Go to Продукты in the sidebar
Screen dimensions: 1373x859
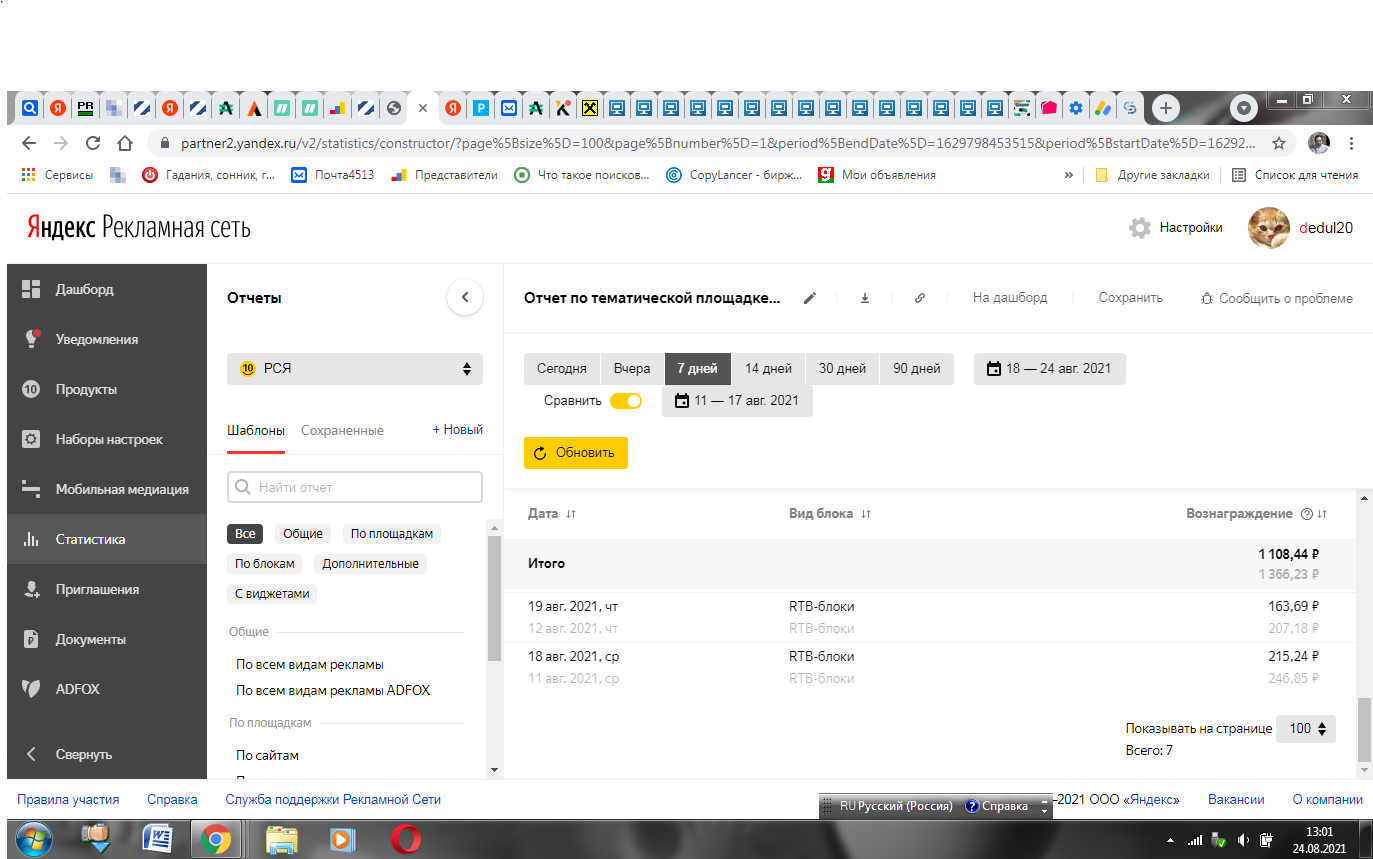tap(107, 389)
